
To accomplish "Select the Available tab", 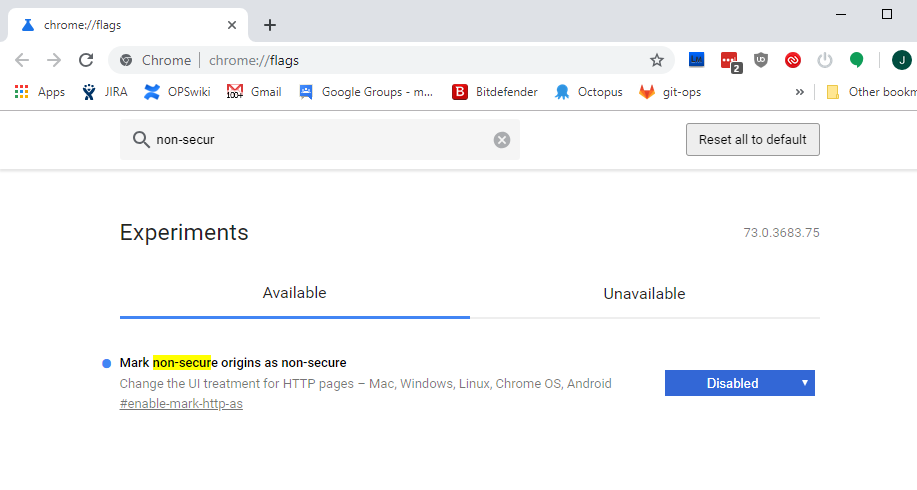I will [295, 293].
